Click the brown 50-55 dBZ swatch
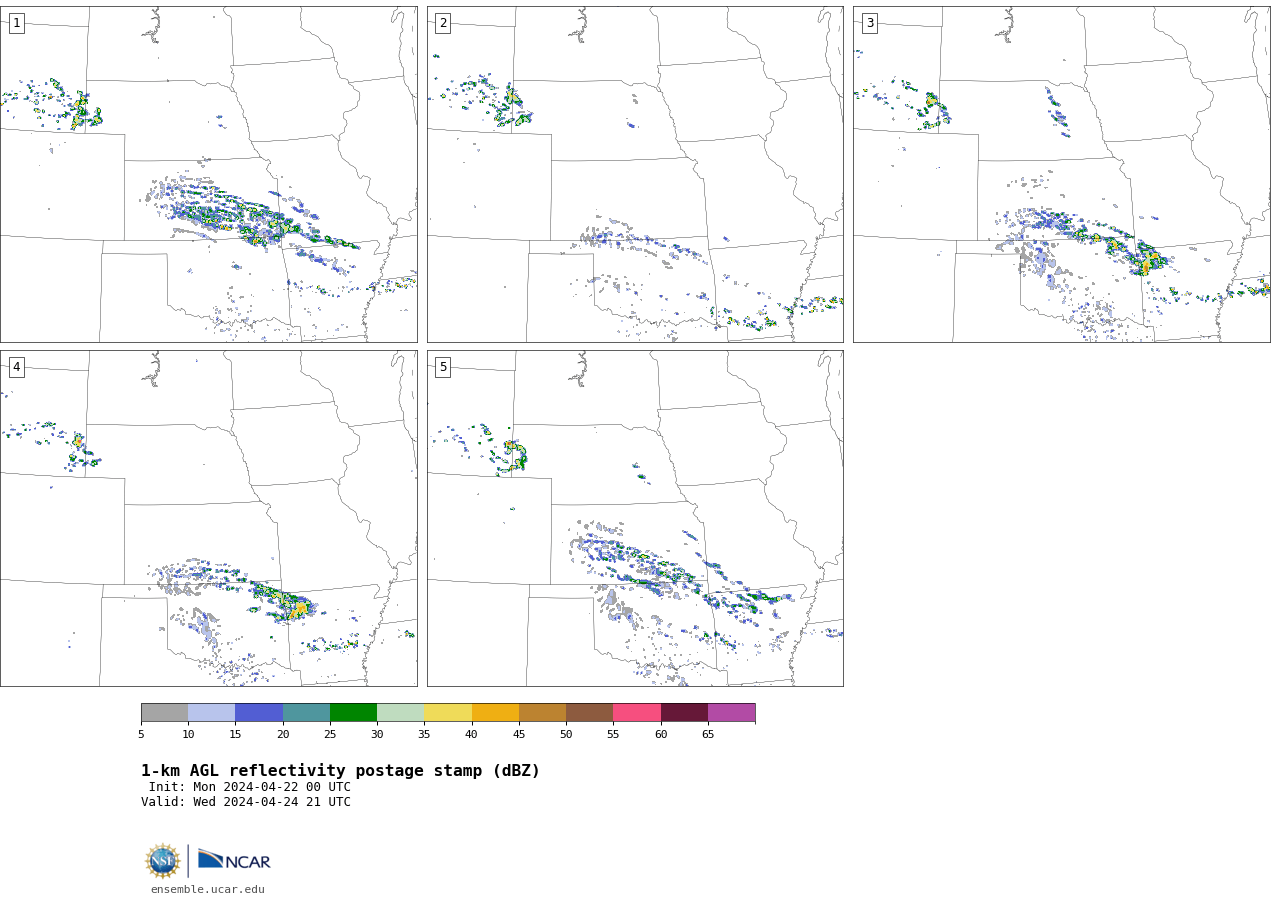Viewport: 1280px width, 901px height. [x=589, y=712]
